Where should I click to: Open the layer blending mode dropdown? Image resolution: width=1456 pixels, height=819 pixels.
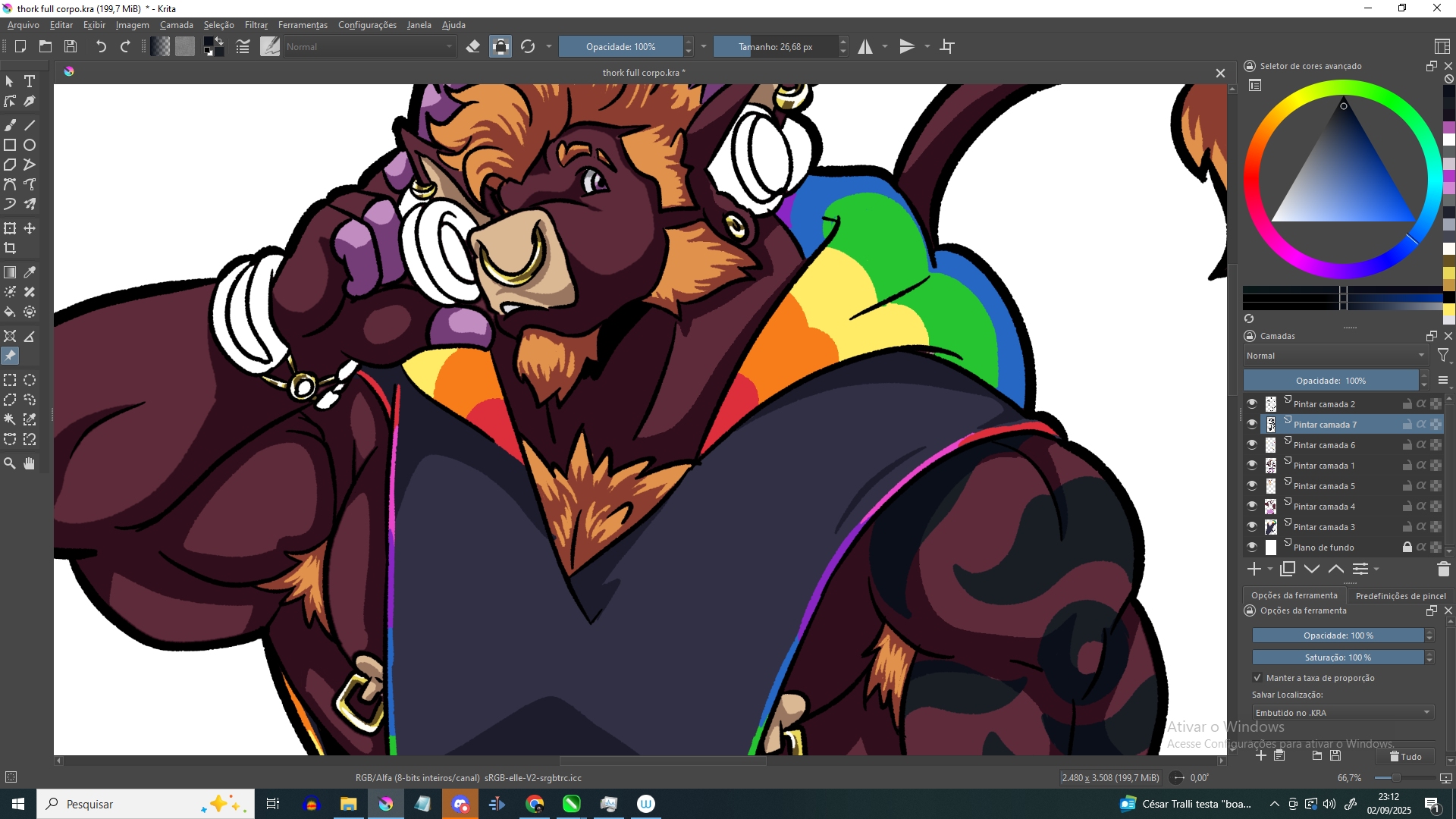click(1335, 356)
